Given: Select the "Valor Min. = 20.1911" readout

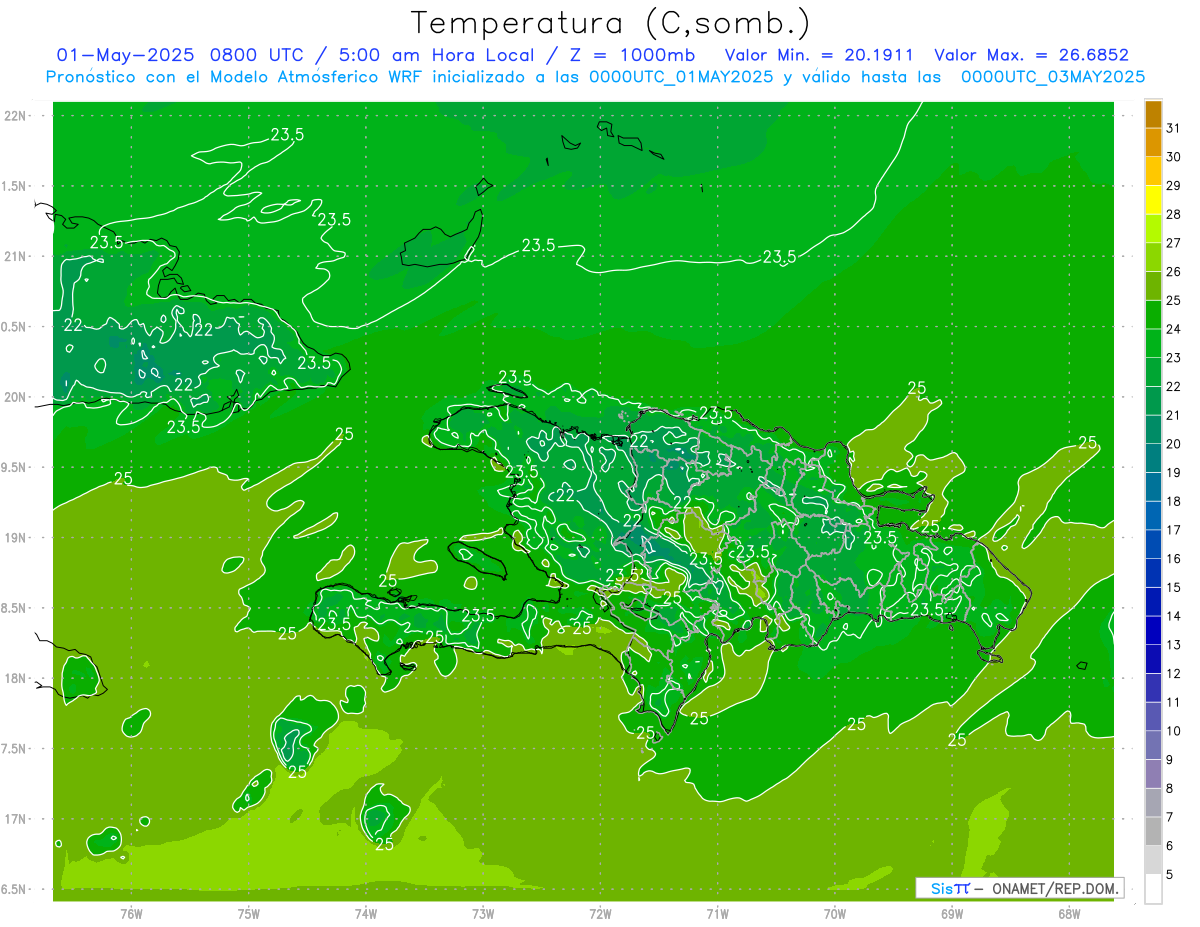Looking at the screenshot, I should tap(819, 55).
